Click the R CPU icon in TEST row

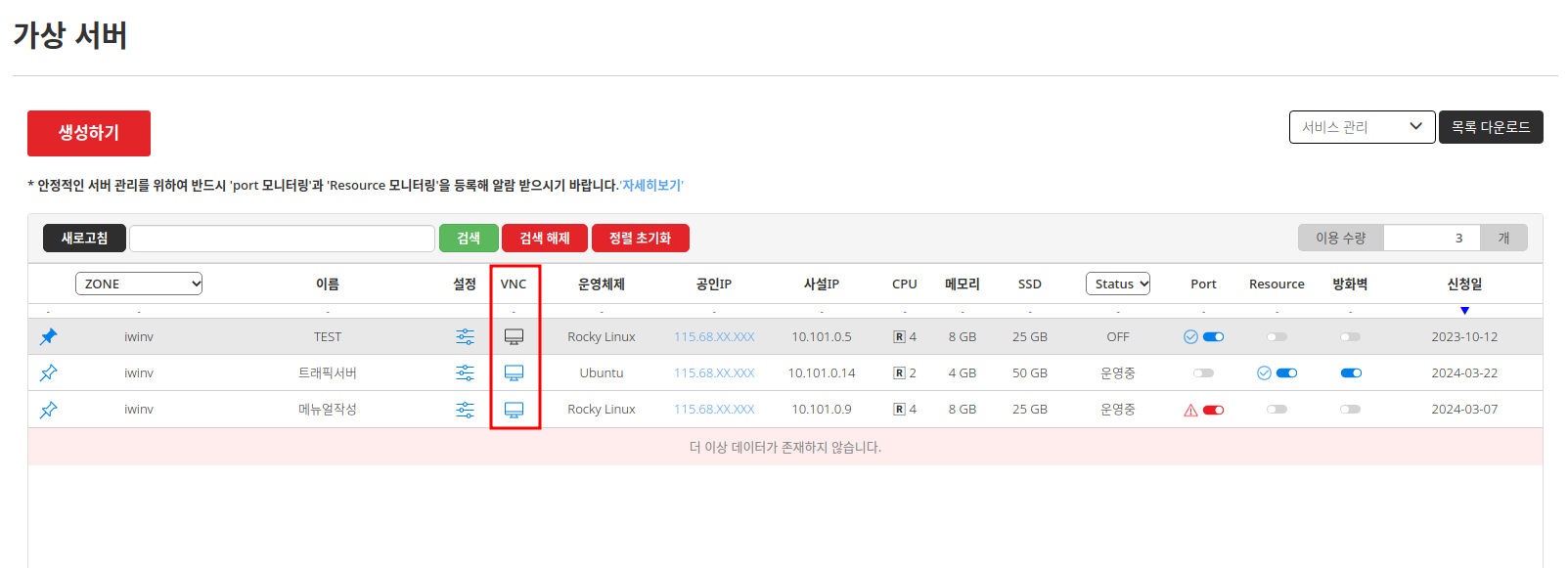pos(899,336)
